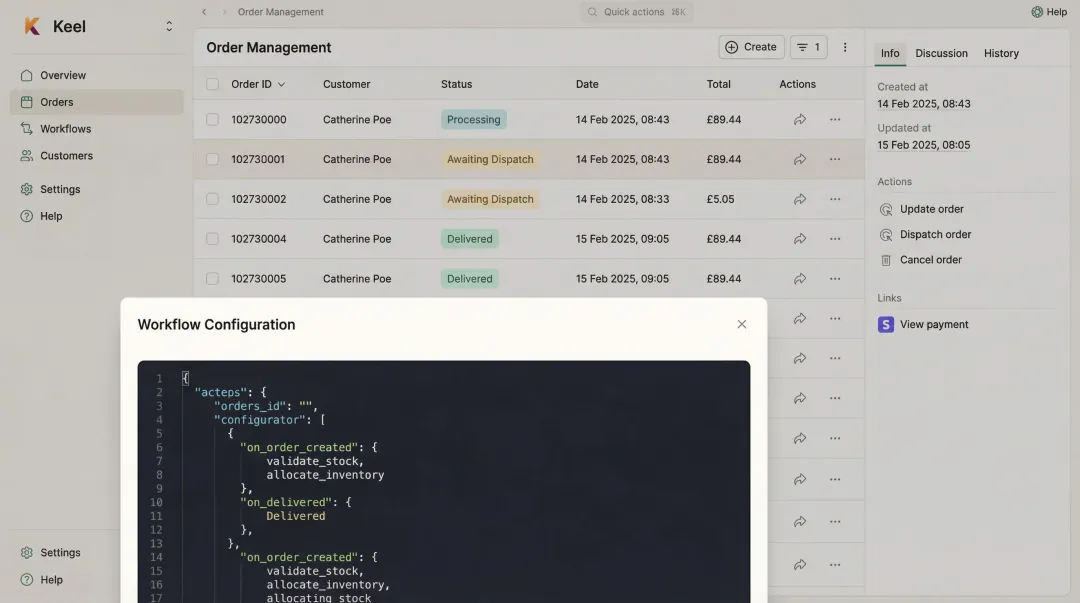
Task: Open the History tab
Action: (x=1001, y=53)
